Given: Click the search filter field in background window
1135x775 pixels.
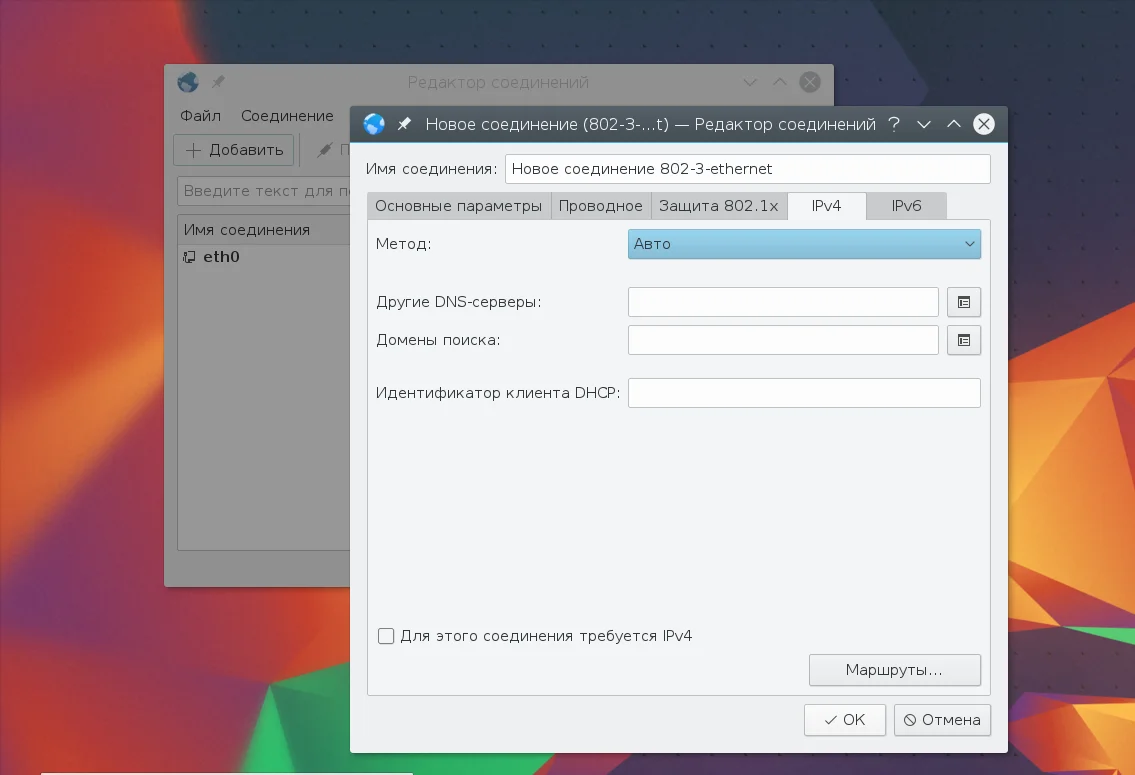Looking at the screenshot, I should (264, 191).
